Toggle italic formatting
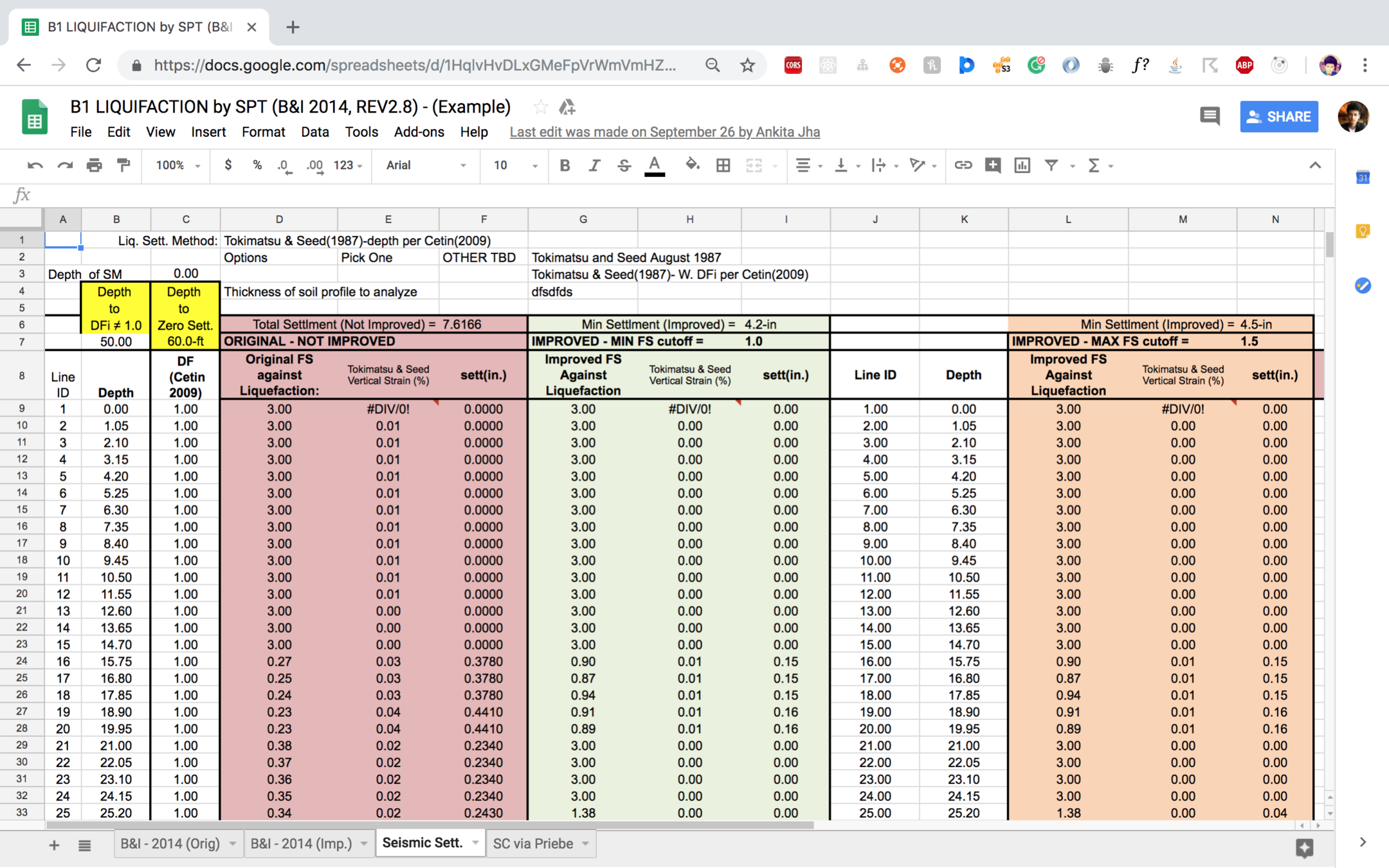Screen dimensions: 1389x868 [594, 165]
